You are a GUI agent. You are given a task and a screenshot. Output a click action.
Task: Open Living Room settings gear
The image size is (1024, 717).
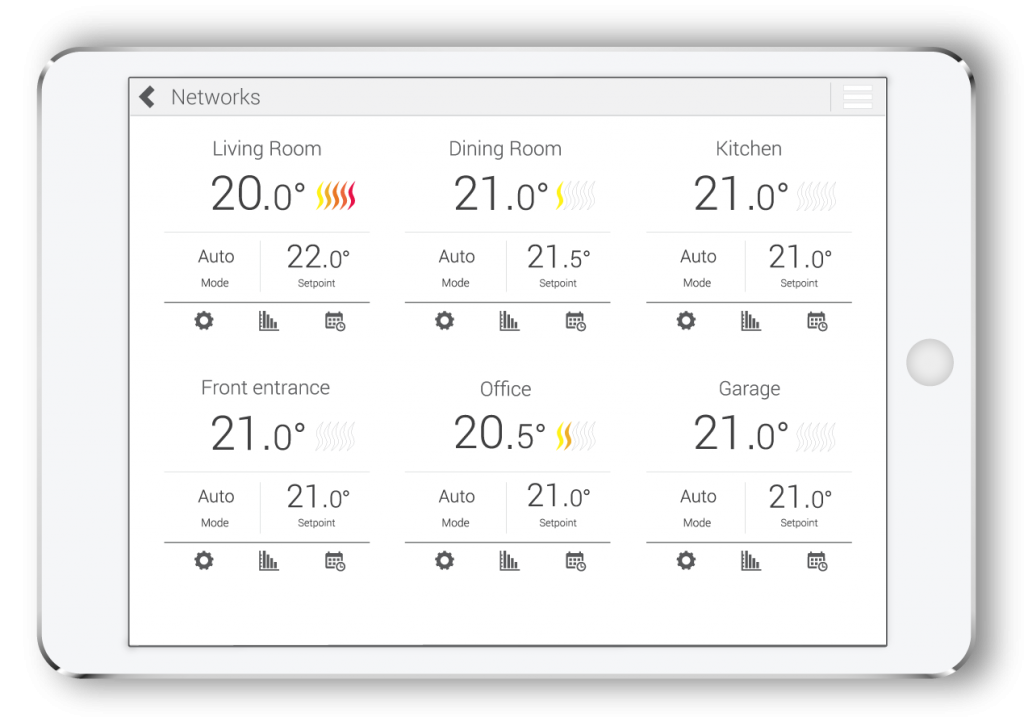point(204,321)
